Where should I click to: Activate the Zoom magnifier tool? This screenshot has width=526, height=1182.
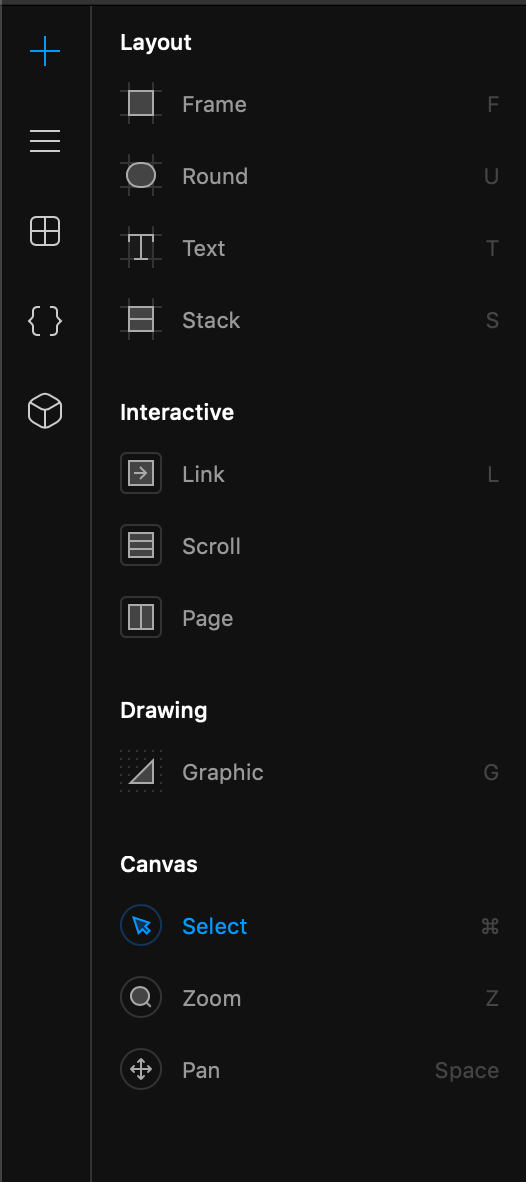coord(141,997)
